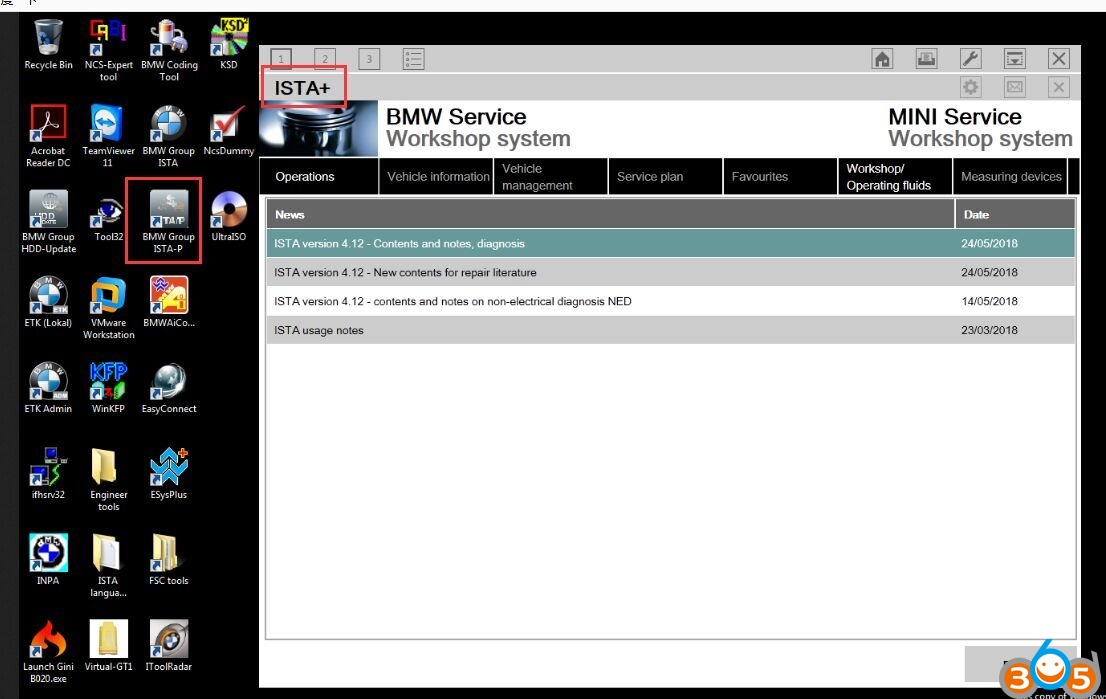Click the wrench settings icon
Image resolution: width=1106 pixels, height=699 pixels.
[970, 59]
